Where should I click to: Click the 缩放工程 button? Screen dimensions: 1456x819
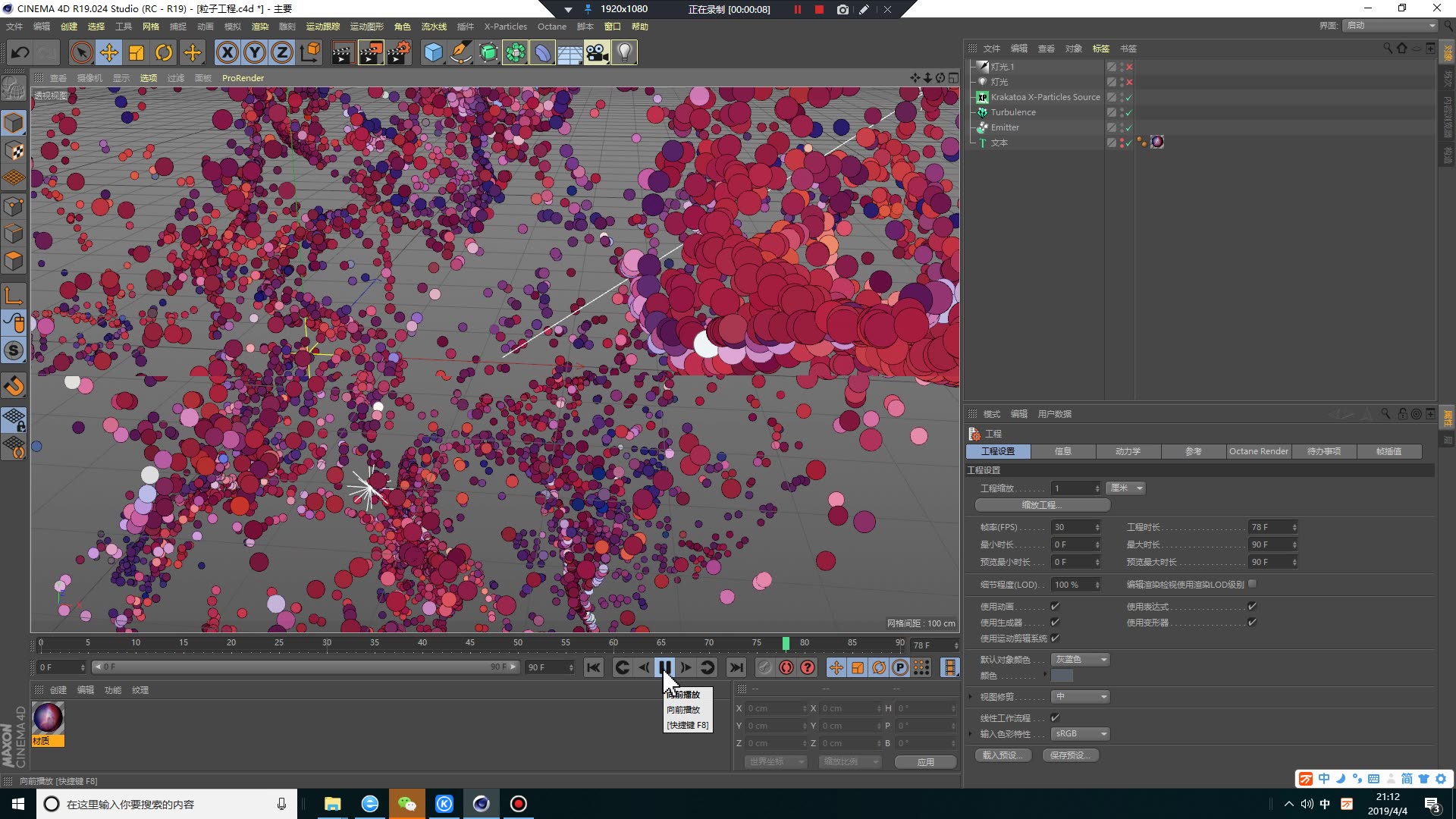click(x=1042, y=505)
